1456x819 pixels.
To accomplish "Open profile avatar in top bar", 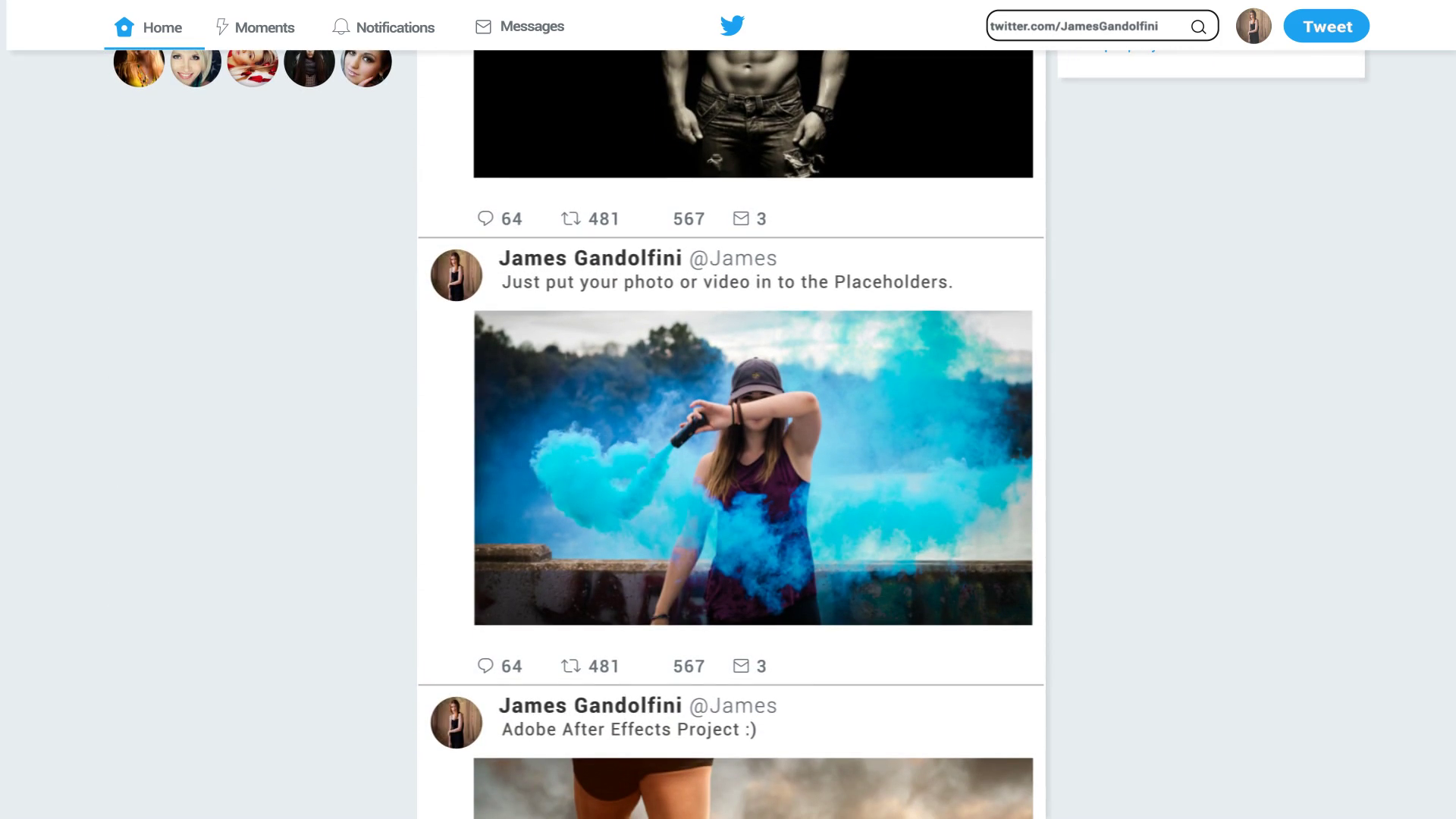I will (x=1253, y=27).
